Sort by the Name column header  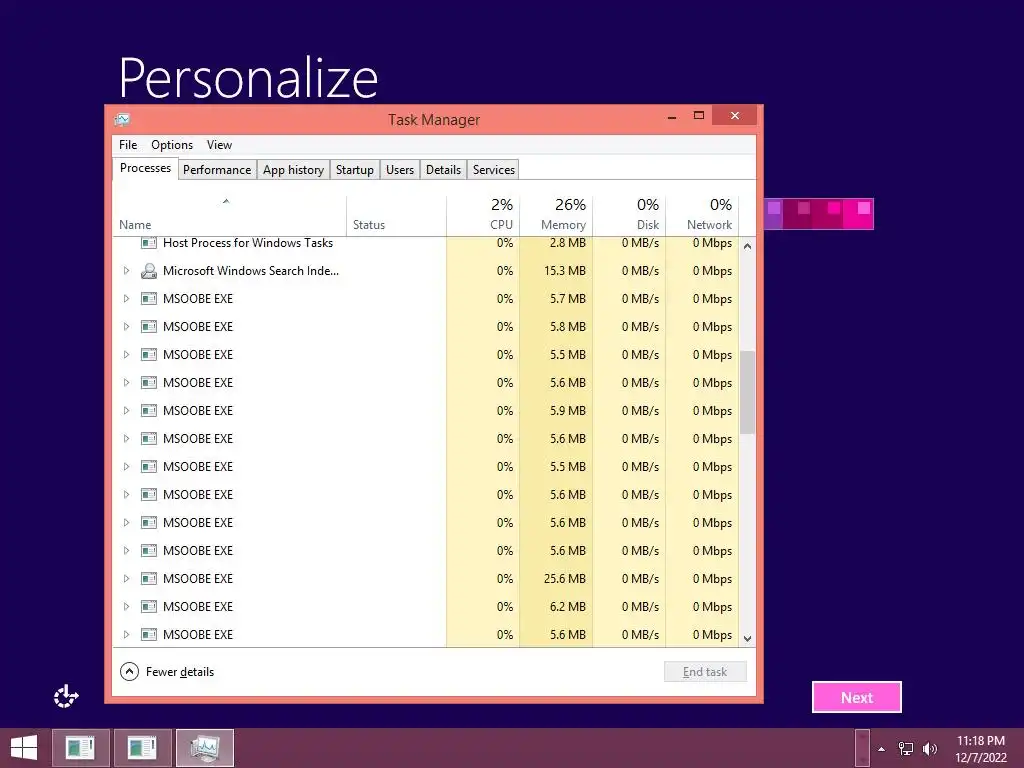click(x=229, y=216)
